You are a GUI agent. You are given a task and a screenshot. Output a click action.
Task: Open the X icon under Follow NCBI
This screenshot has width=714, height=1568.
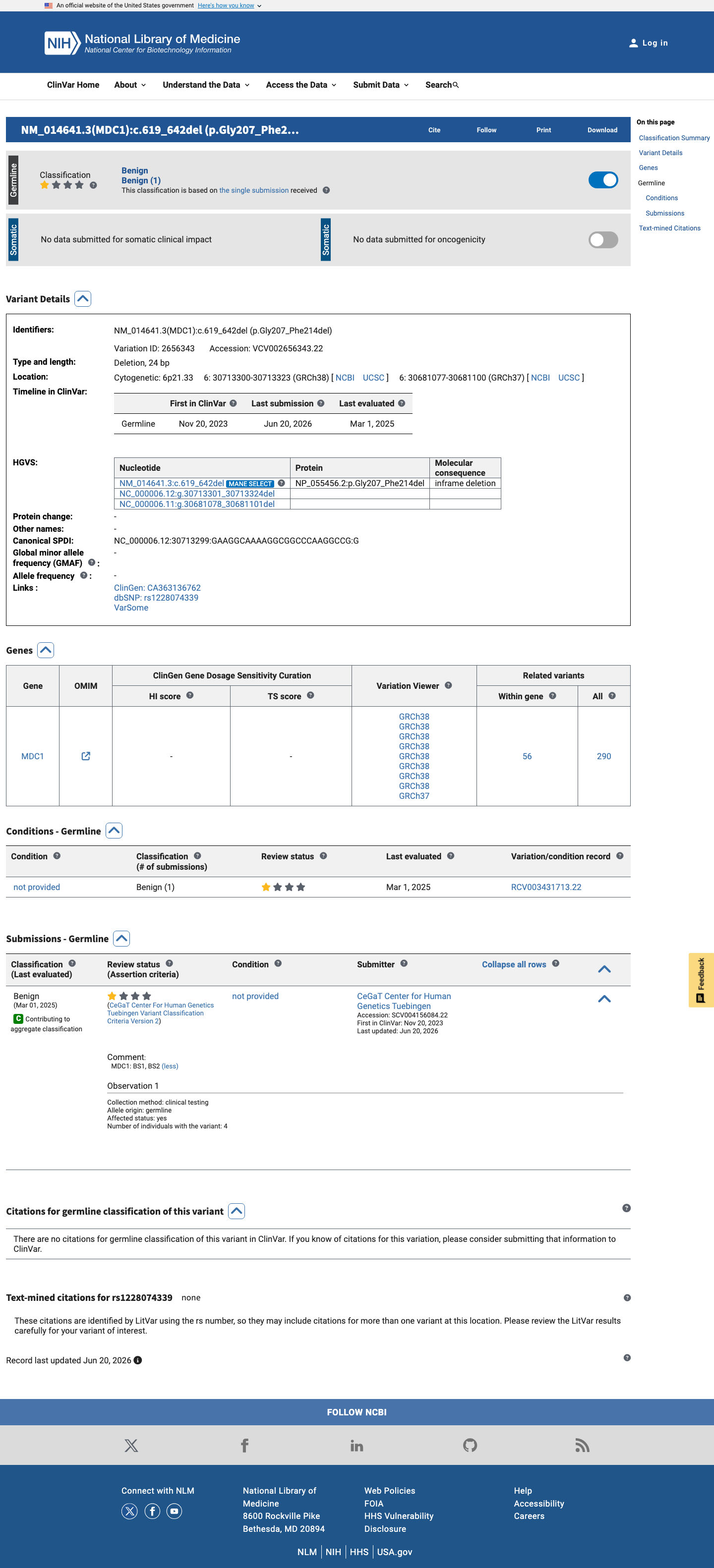[131, 1446]
